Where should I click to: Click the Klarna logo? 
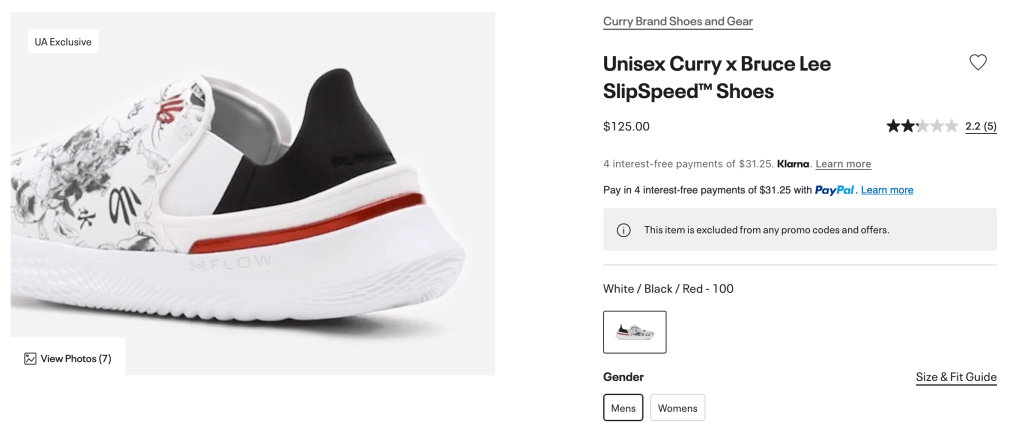point(793,164)
